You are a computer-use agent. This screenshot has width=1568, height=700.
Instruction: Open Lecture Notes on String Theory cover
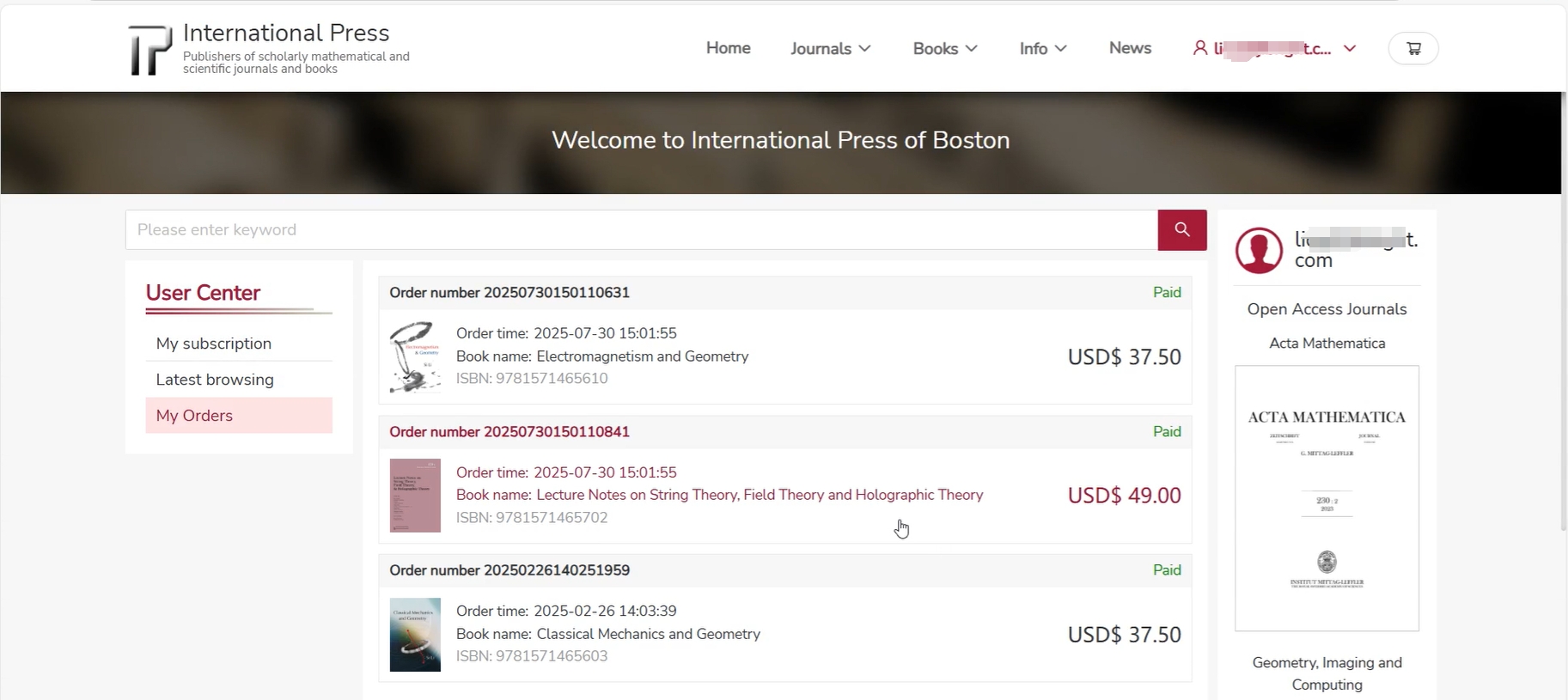415,496
